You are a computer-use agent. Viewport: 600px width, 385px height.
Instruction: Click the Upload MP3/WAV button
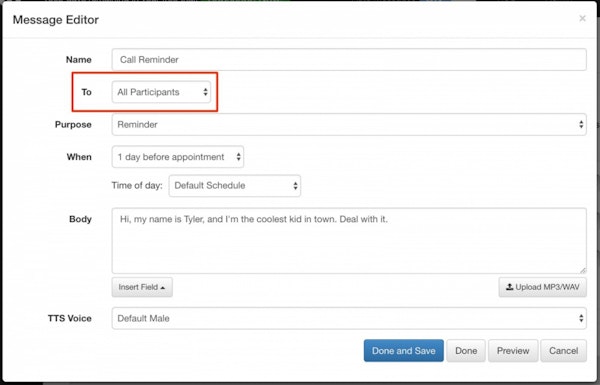point(543,287)
